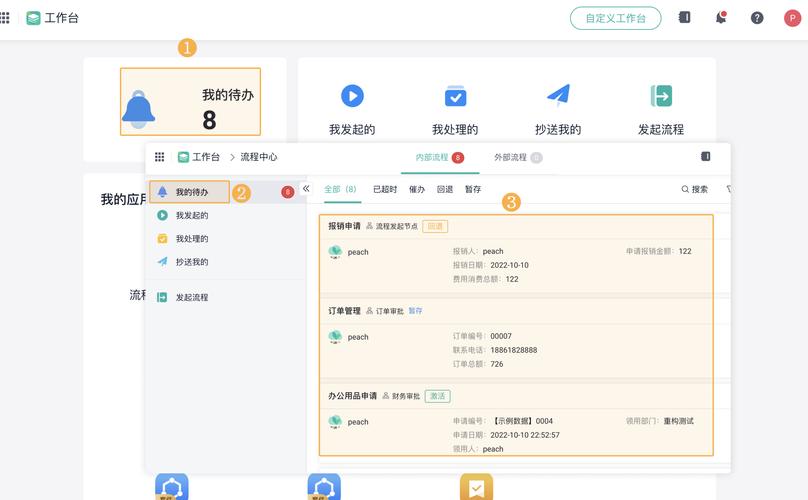The width and height of the screenshot is (808, 500).
Task: Click the 发起流程 green arrow icon shortcut
Action: (661, 96)
